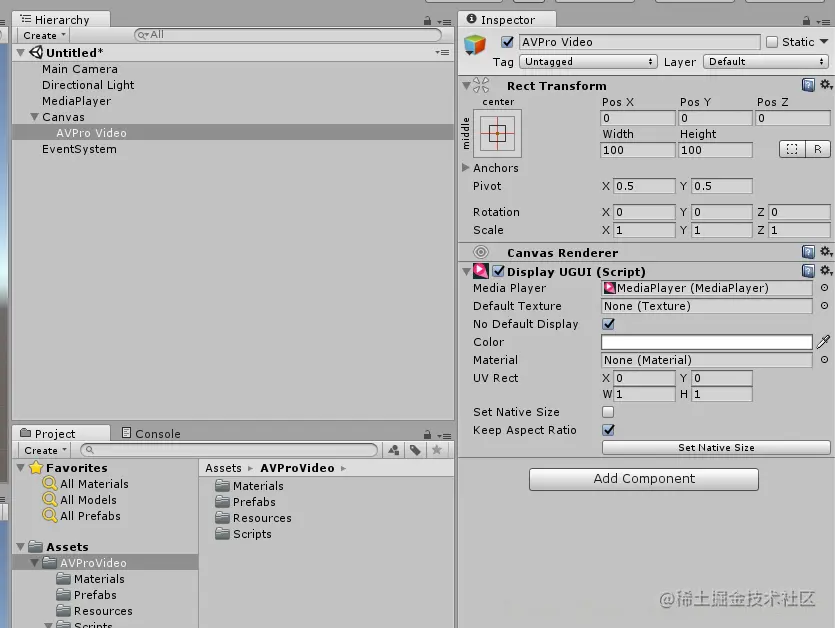Toggle the Static checkbox

pos(772,42)
